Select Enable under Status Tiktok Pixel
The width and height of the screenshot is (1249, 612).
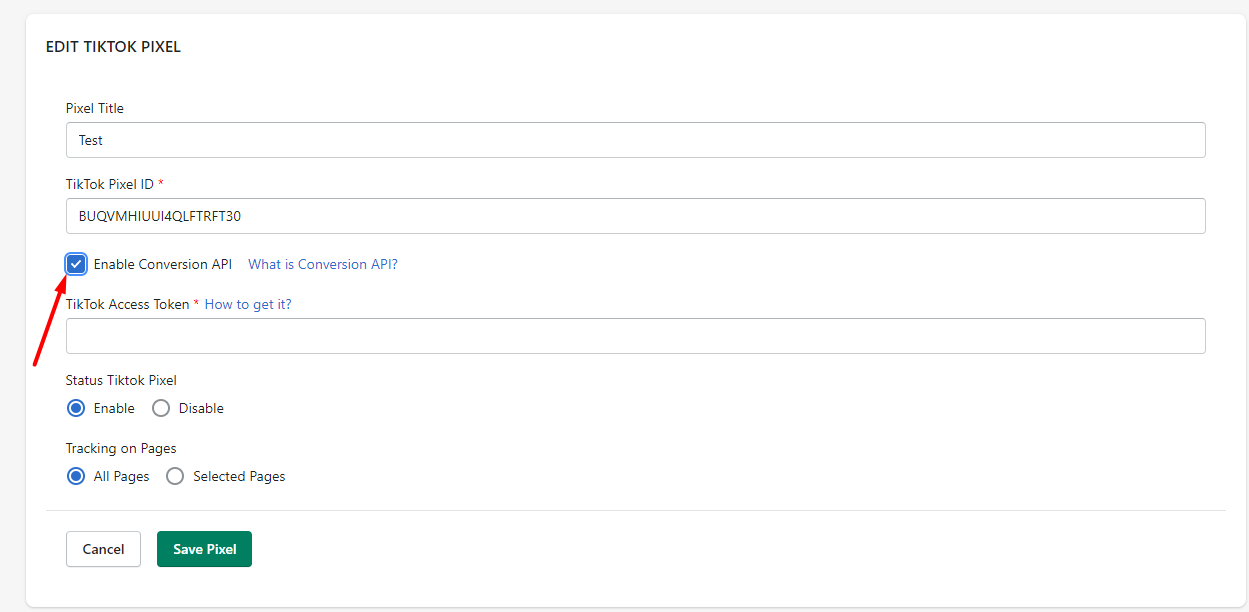(x=76, y=408)
